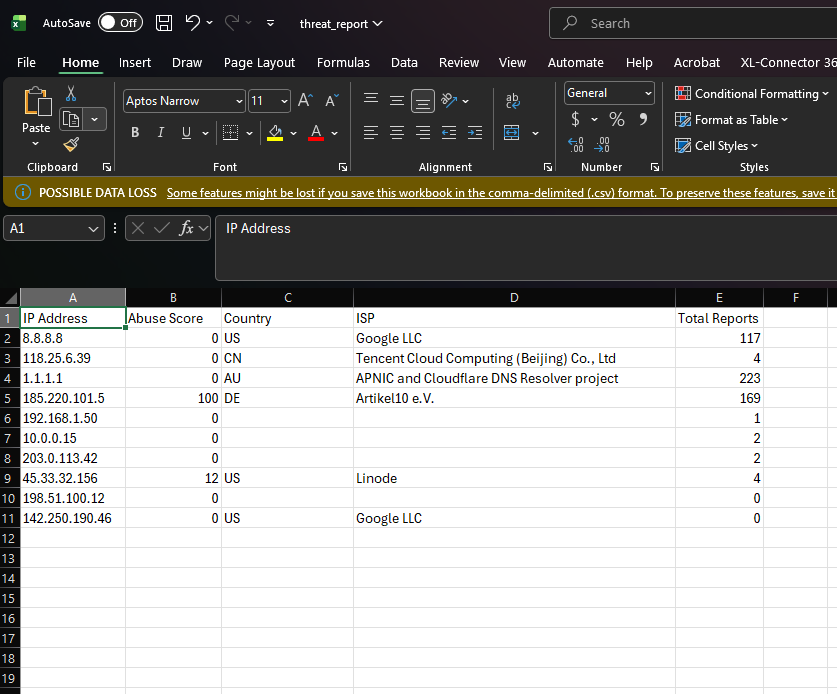The width and height of the screenshot is (837, 694).
Task: Click Decrease Font Size icon
Action: 332,100
